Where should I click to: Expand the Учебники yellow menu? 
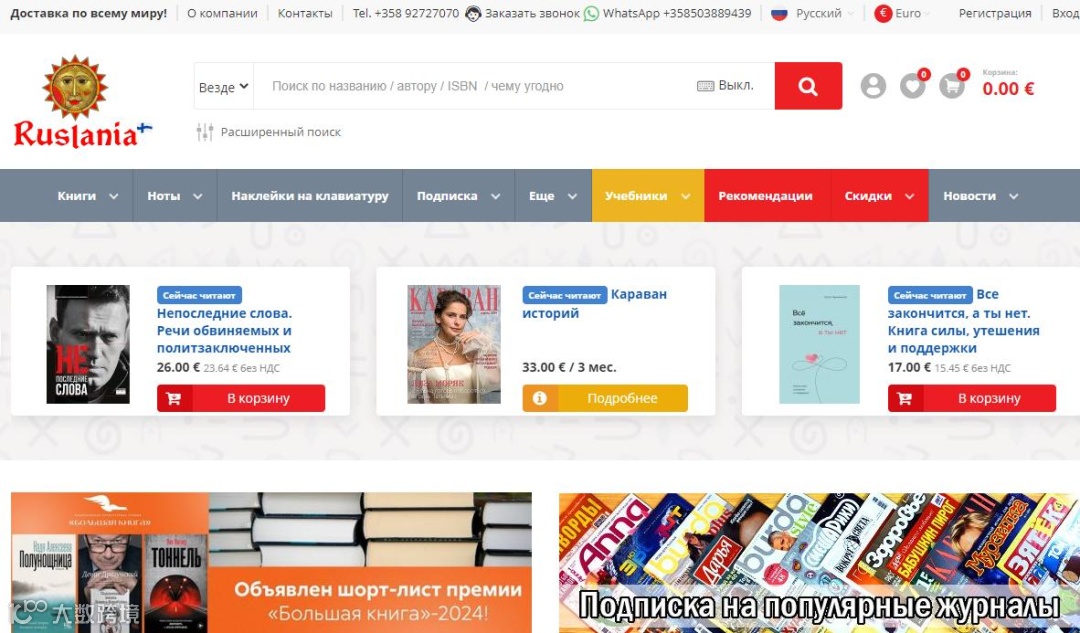[x=647, y=196]
